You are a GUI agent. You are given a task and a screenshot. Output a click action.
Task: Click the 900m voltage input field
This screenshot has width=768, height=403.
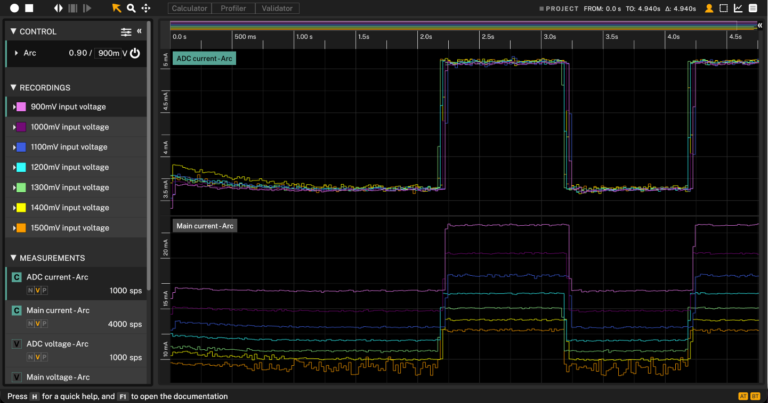click(x=108, y=53)
